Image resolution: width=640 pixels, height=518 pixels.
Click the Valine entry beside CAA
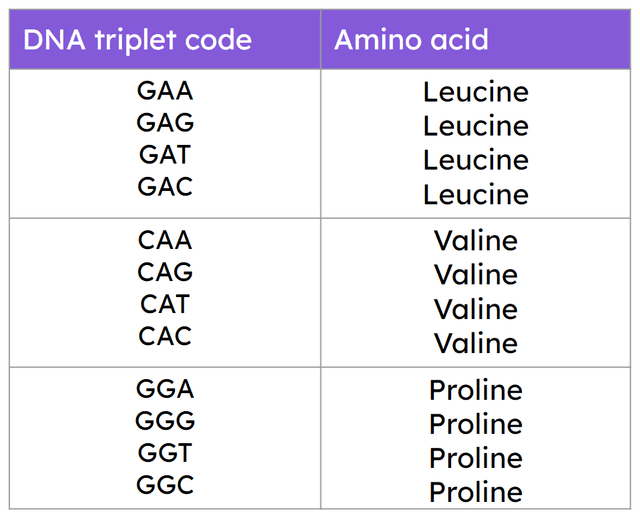tap(475, 241)
